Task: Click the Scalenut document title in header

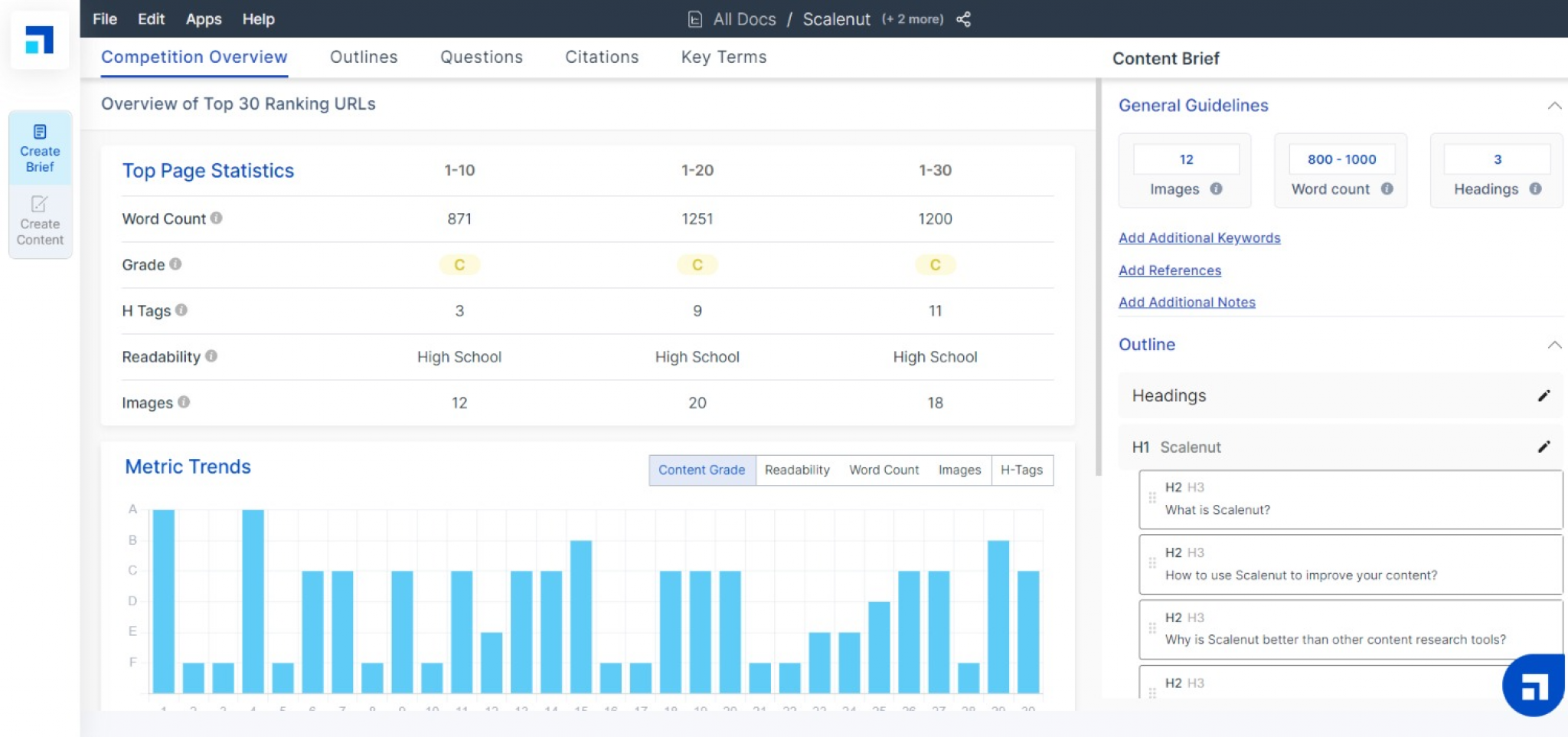Action: 836,19
